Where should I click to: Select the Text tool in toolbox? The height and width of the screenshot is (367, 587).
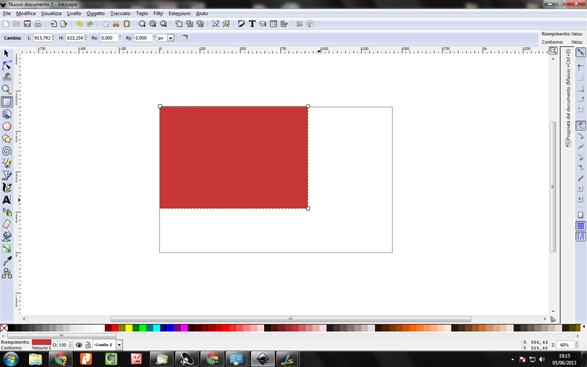[6, 200]
